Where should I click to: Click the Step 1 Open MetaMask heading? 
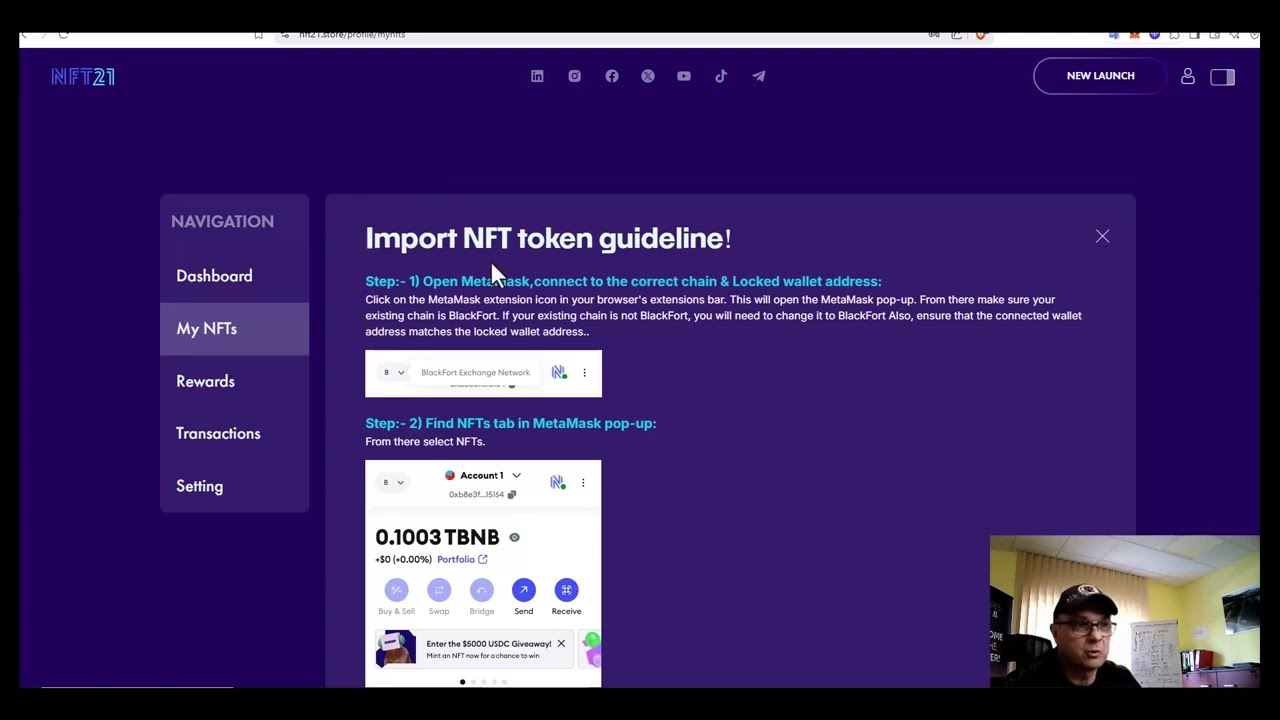coord(623,281)
